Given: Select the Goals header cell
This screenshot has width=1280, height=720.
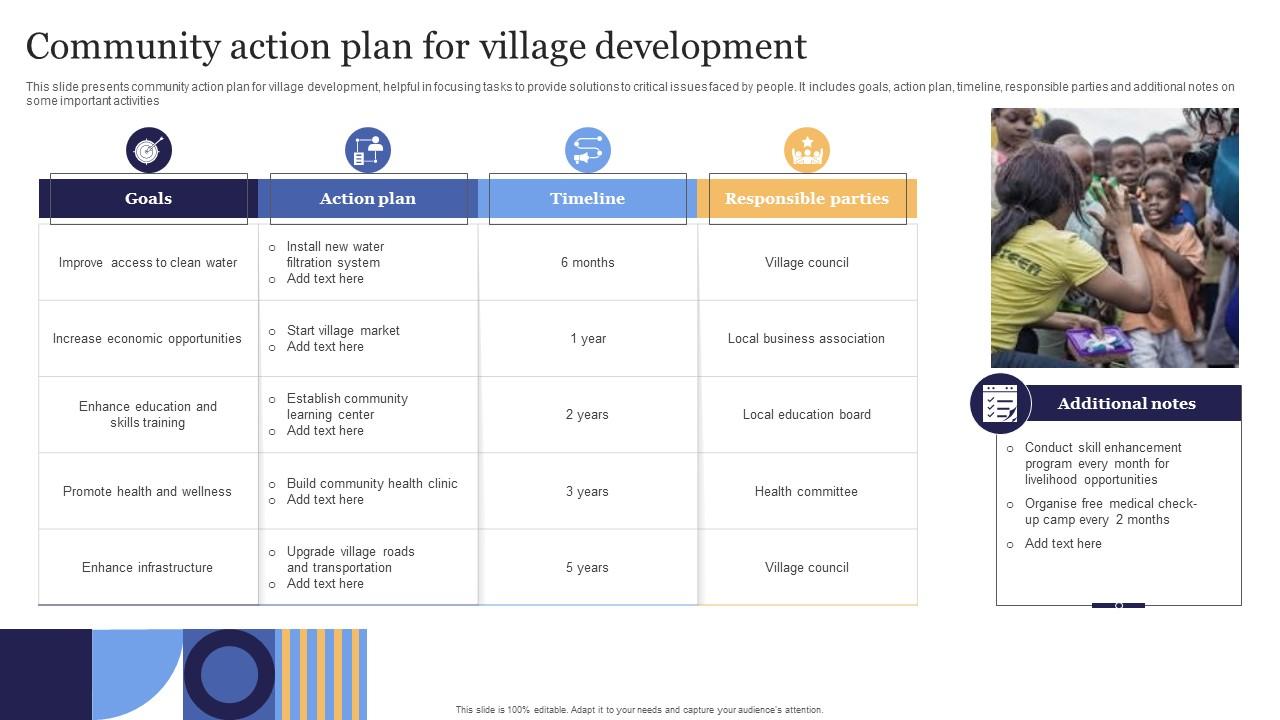Looking at the screenshot, I should point(148,198).
